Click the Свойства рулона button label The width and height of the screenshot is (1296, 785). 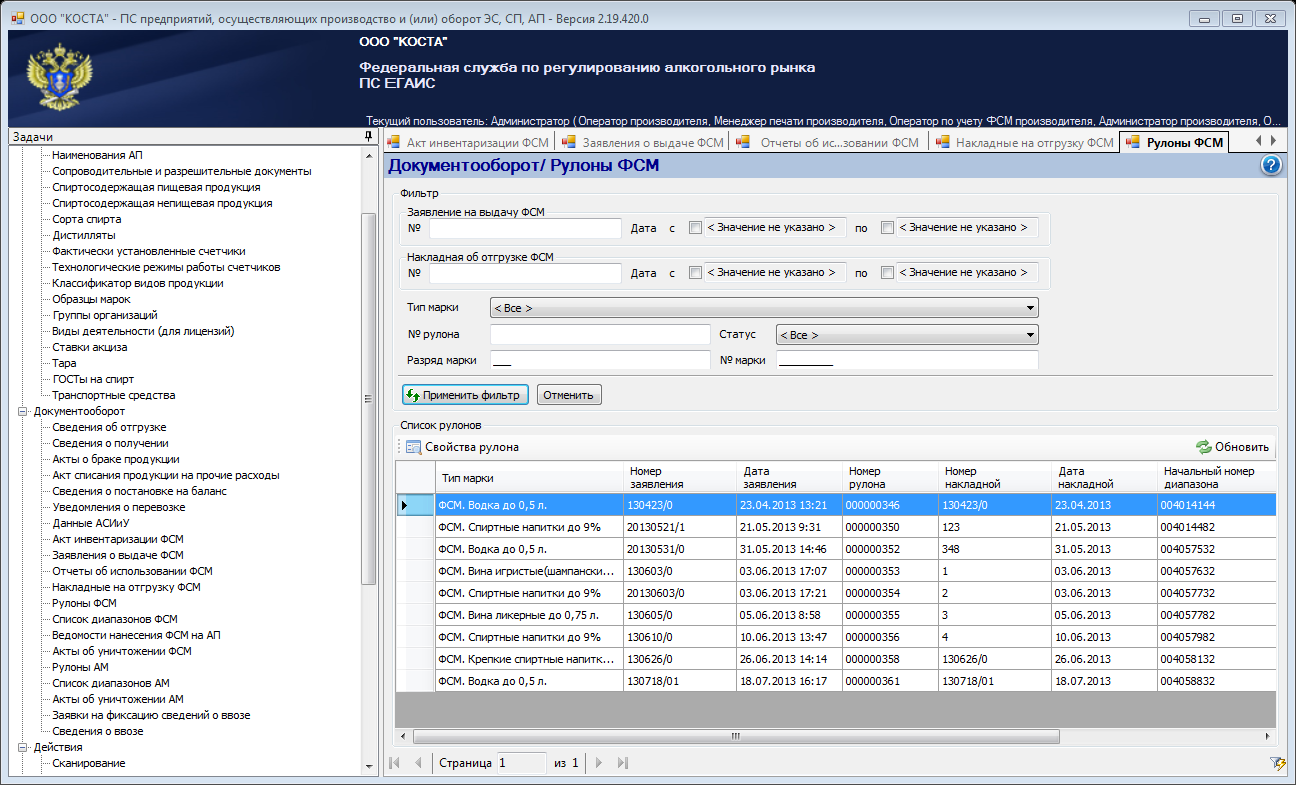(x=472, y=447)
